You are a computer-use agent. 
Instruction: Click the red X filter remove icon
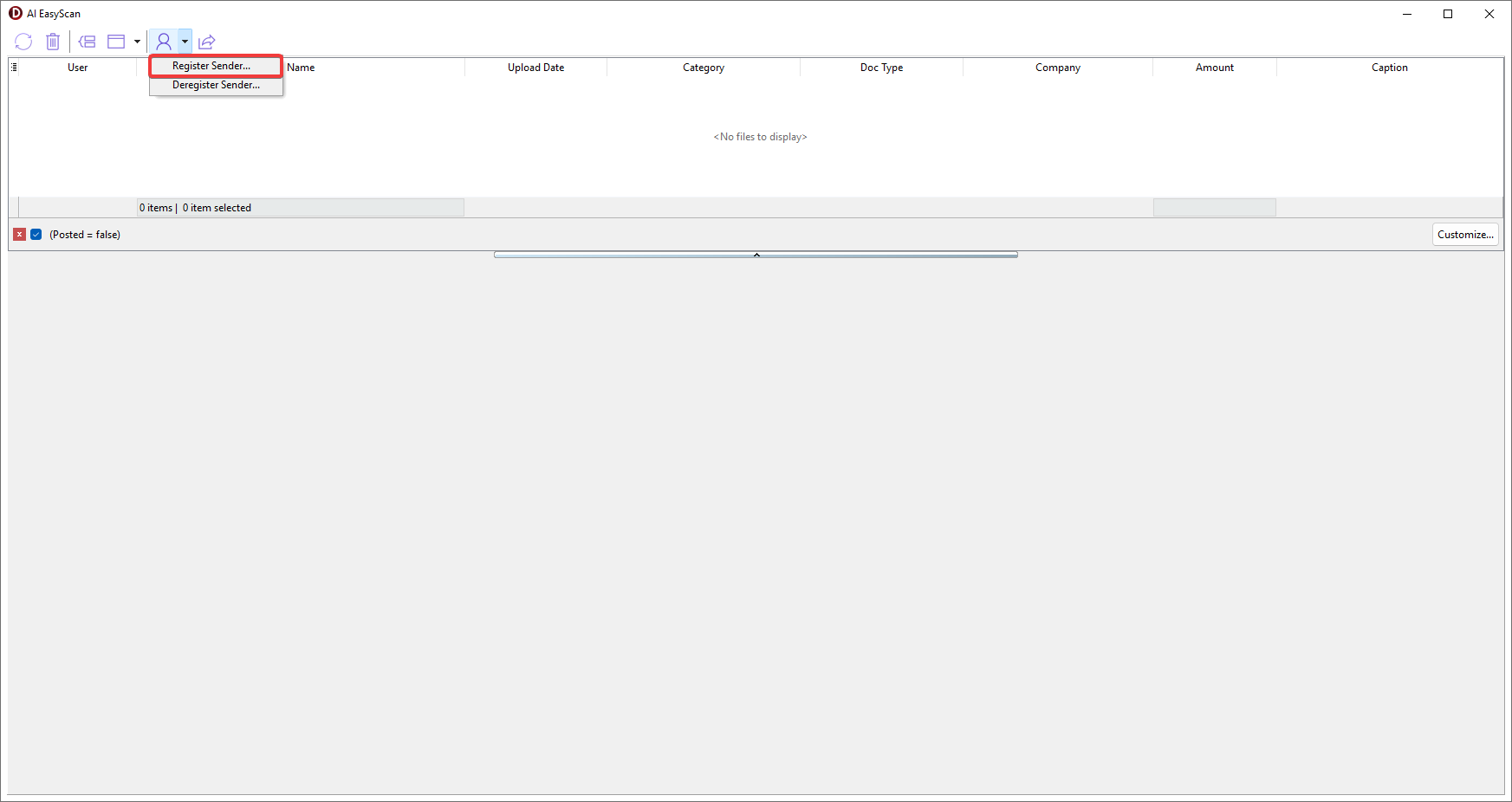tap(19, 235)
